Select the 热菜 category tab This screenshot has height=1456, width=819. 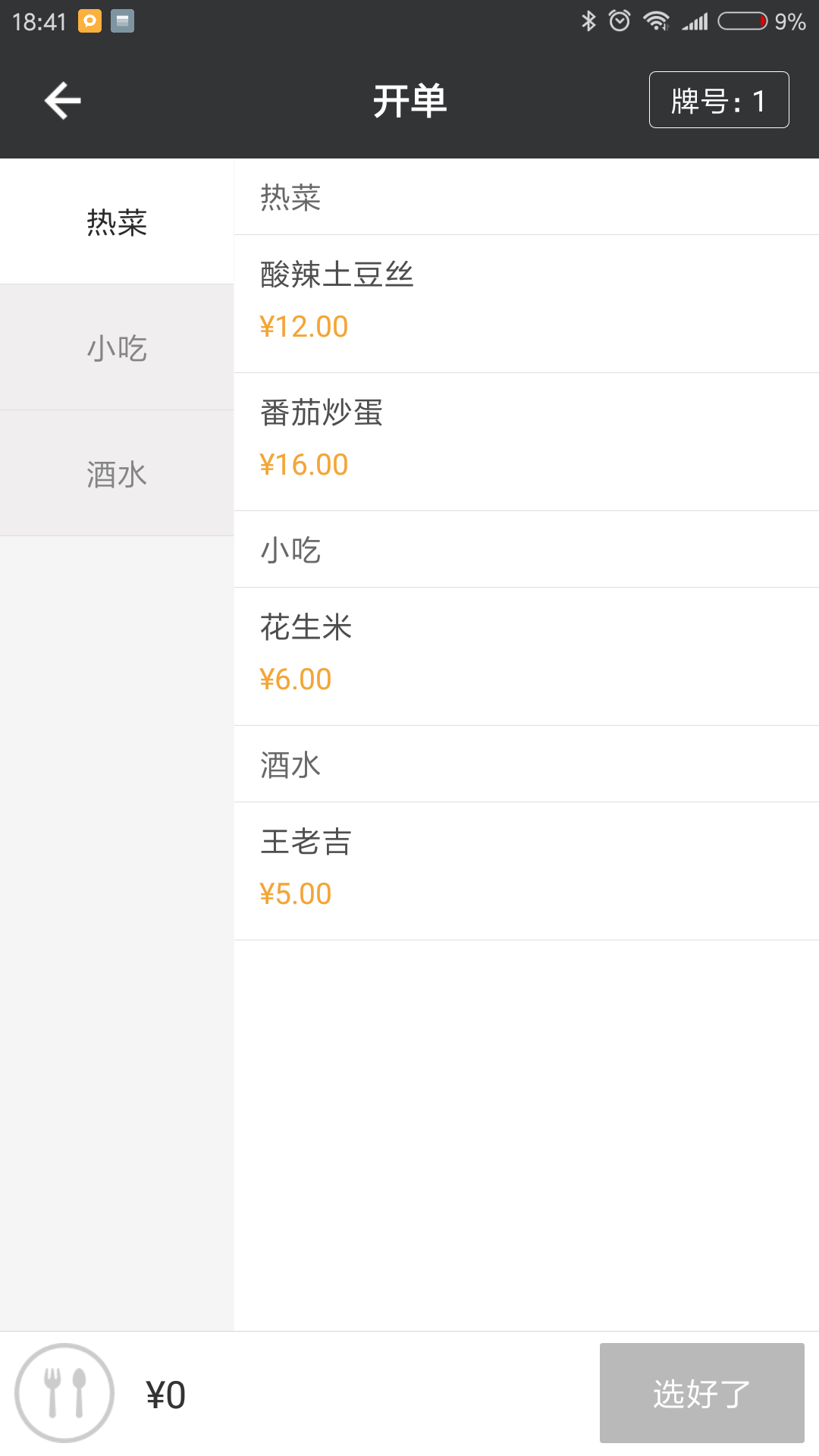(x=117, y=222)
